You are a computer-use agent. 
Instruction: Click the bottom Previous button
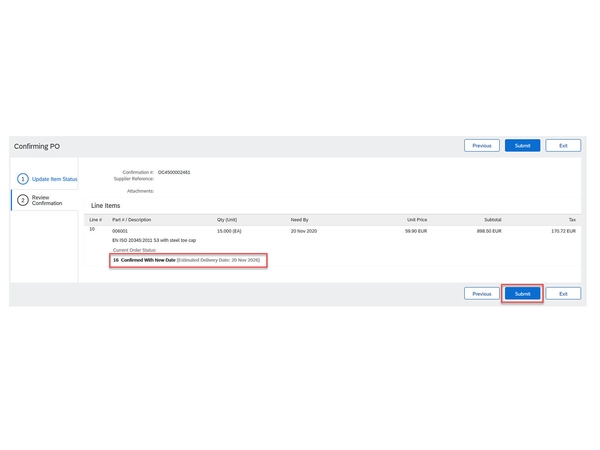click(x=481, y=294)
